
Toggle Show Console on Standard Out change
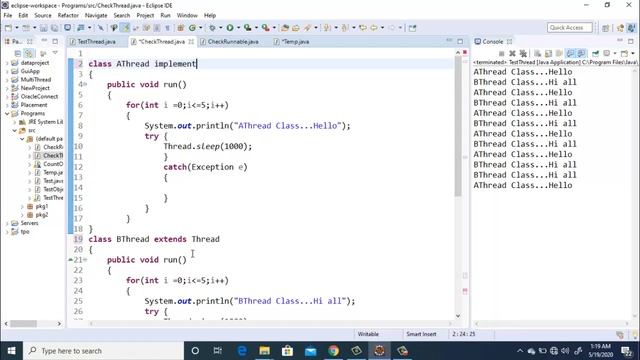pyautogui.click(x=570, y=53)
